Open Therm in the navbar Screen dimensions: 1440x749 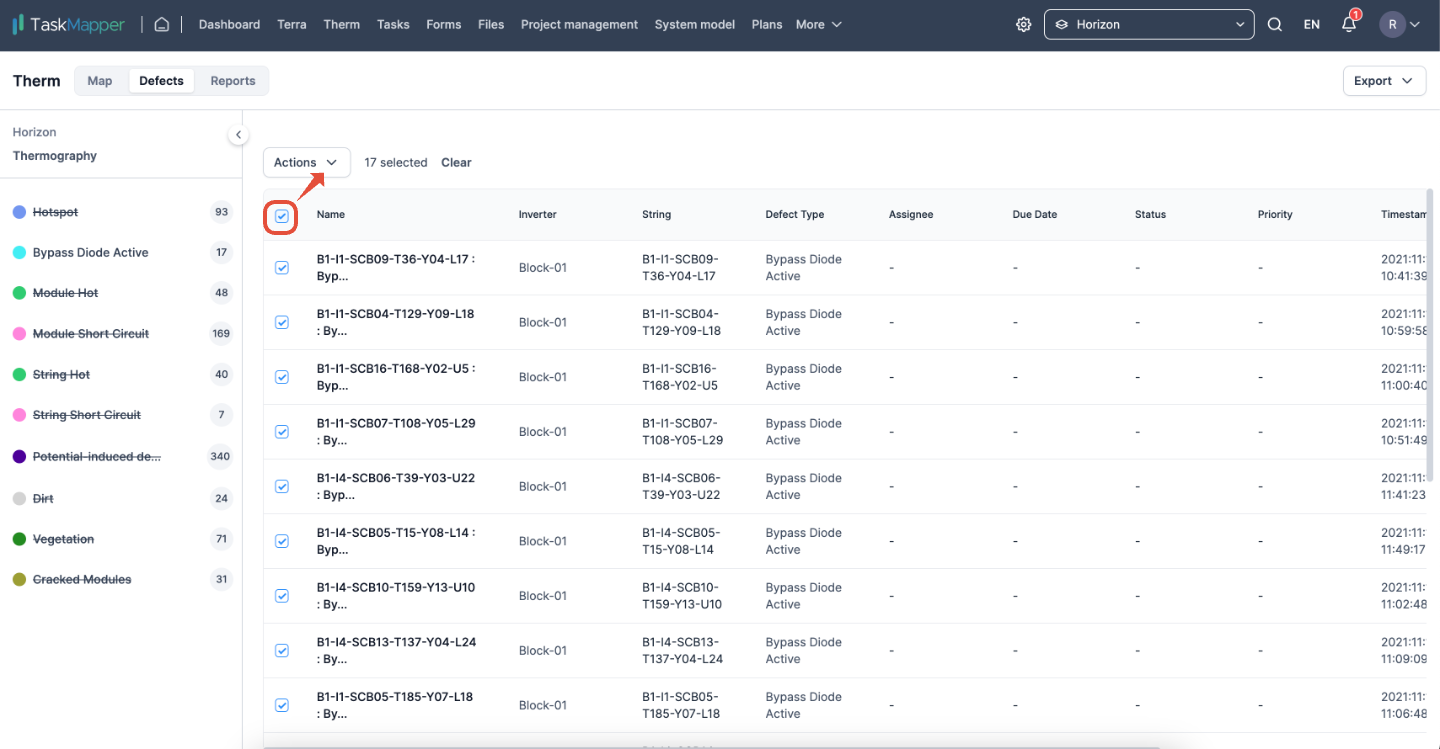(x=342, y=25)
